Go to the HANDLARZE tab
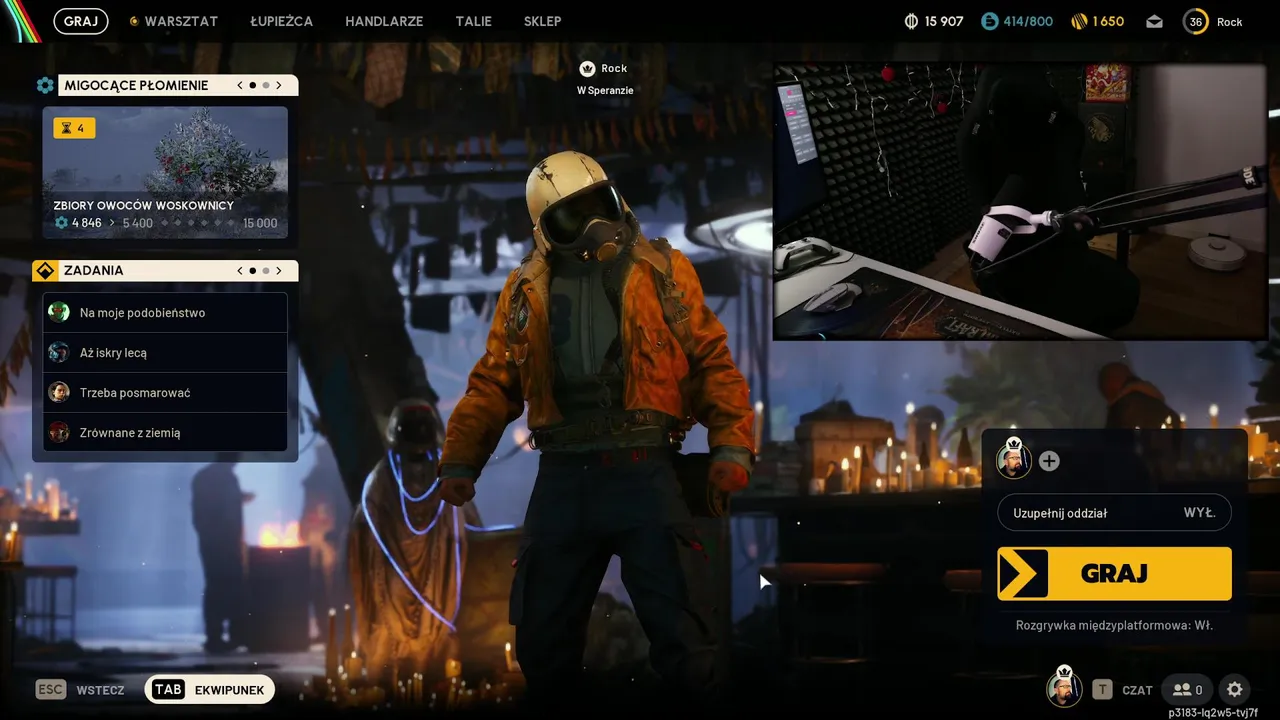Viewport: 1280px width, 720px height. tap(384, 21)
